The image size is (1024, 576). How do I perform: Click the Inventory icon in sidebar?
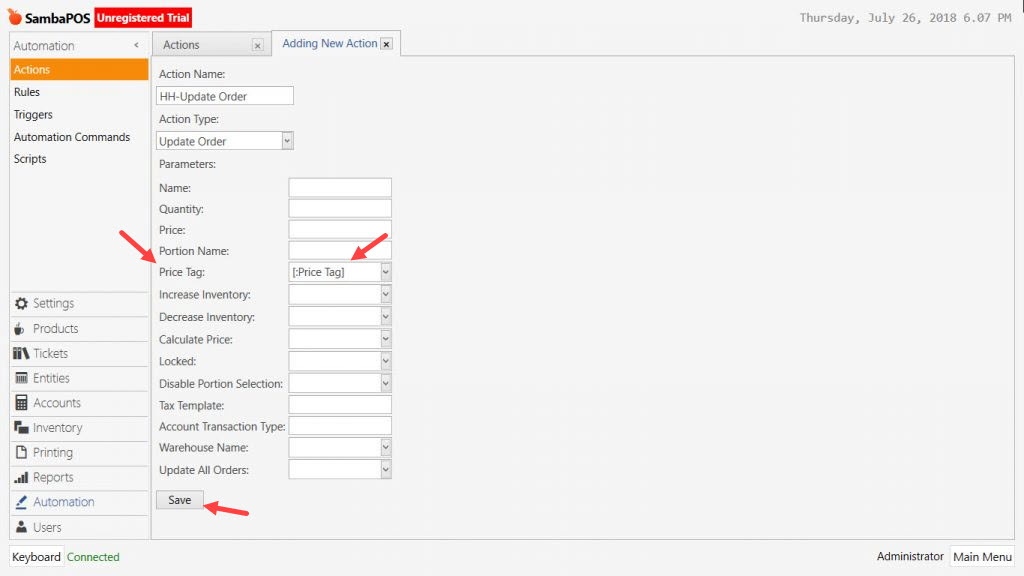pos(21,428)
